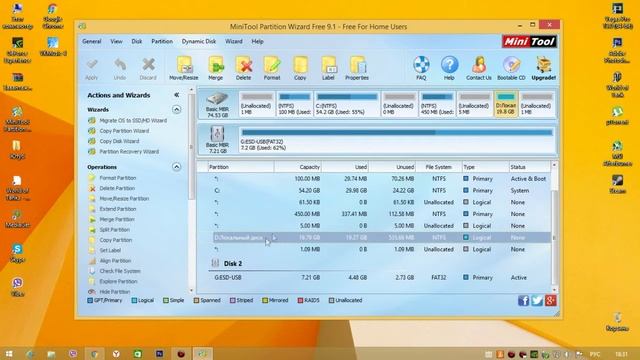Screen dimensions: 640x360
Task: Open Properties from the toolbar
Action: point(357,64)
